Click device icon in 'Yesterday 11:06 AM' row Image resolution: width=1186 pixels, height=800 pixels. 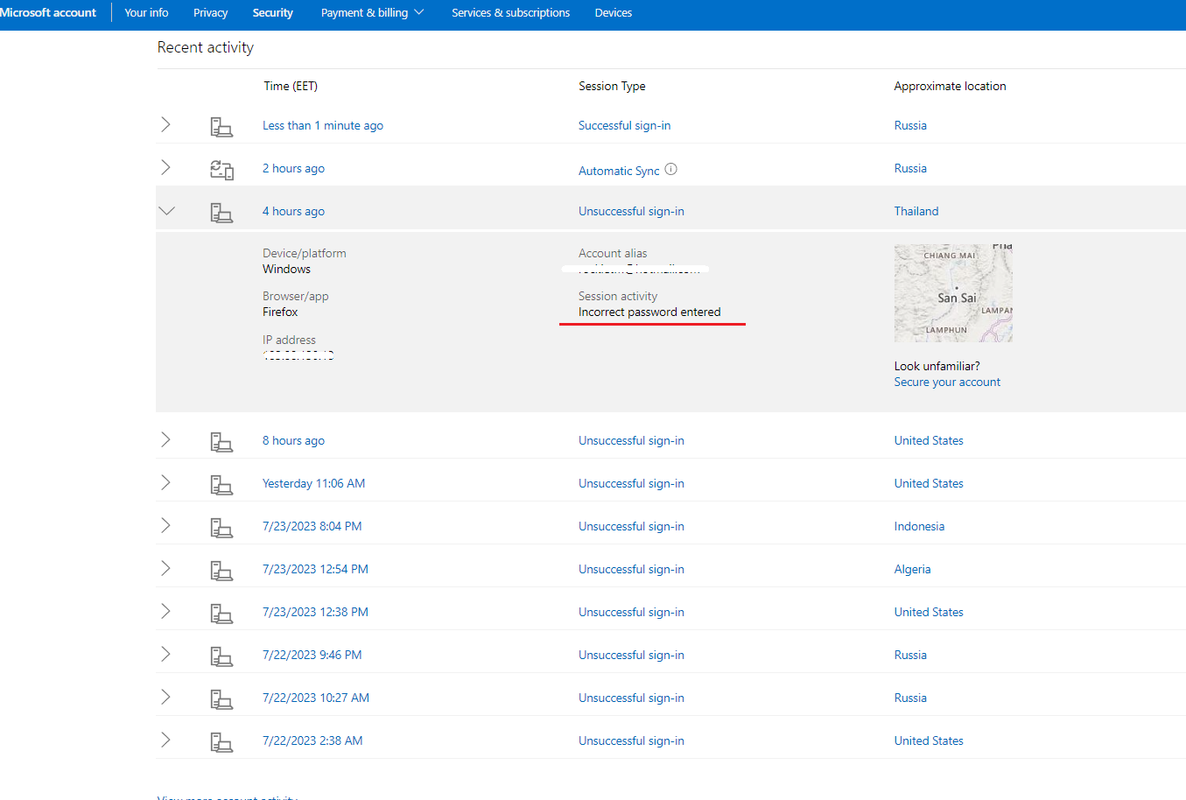point(221,484)
